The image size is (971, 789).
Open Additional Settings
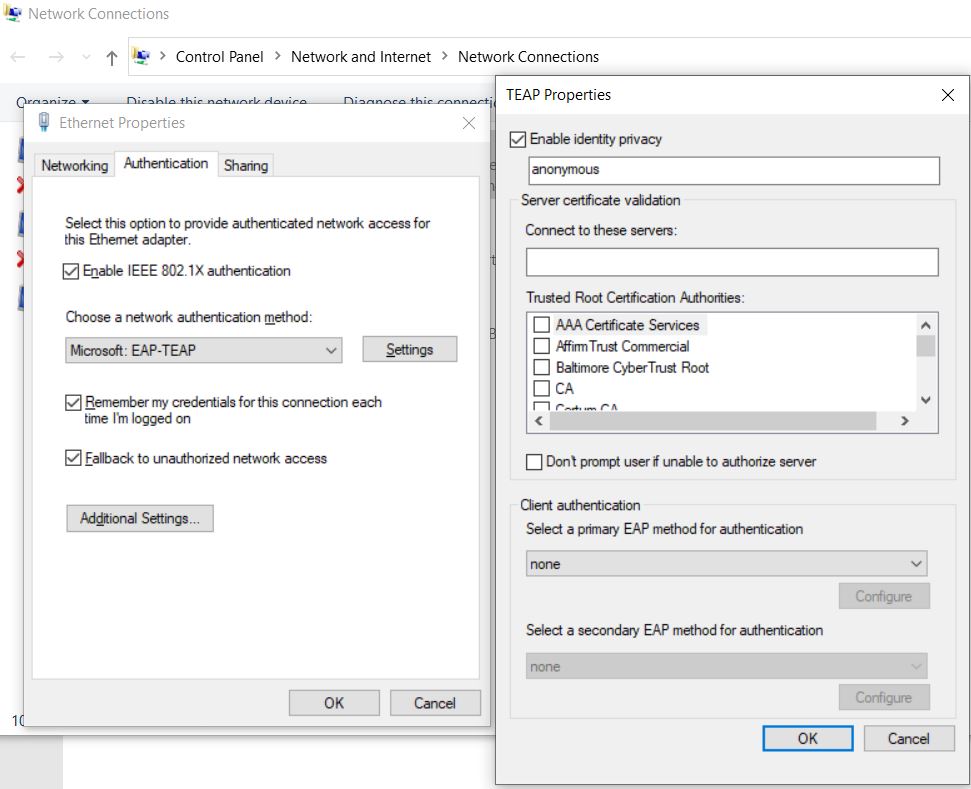(139, 518)
